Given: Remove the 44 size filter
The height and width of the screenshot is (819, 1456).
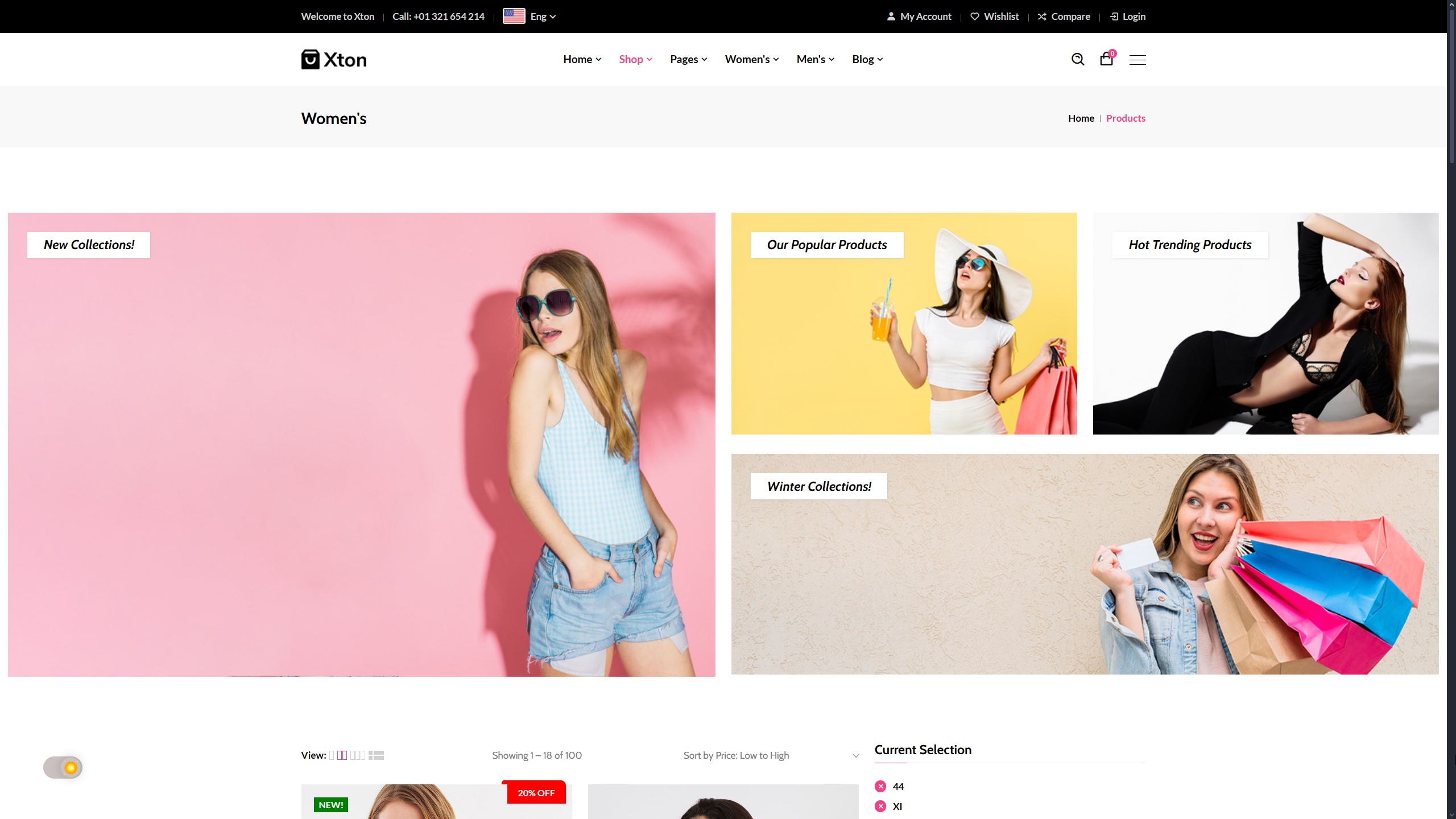Looking at the screenshot, I should (880, 787).
